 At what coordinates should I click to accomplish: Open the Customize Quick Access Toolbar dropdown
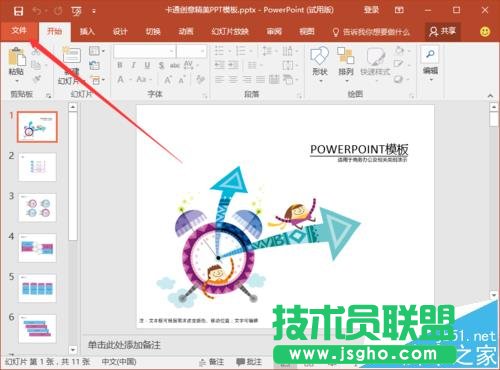[94, 11]
